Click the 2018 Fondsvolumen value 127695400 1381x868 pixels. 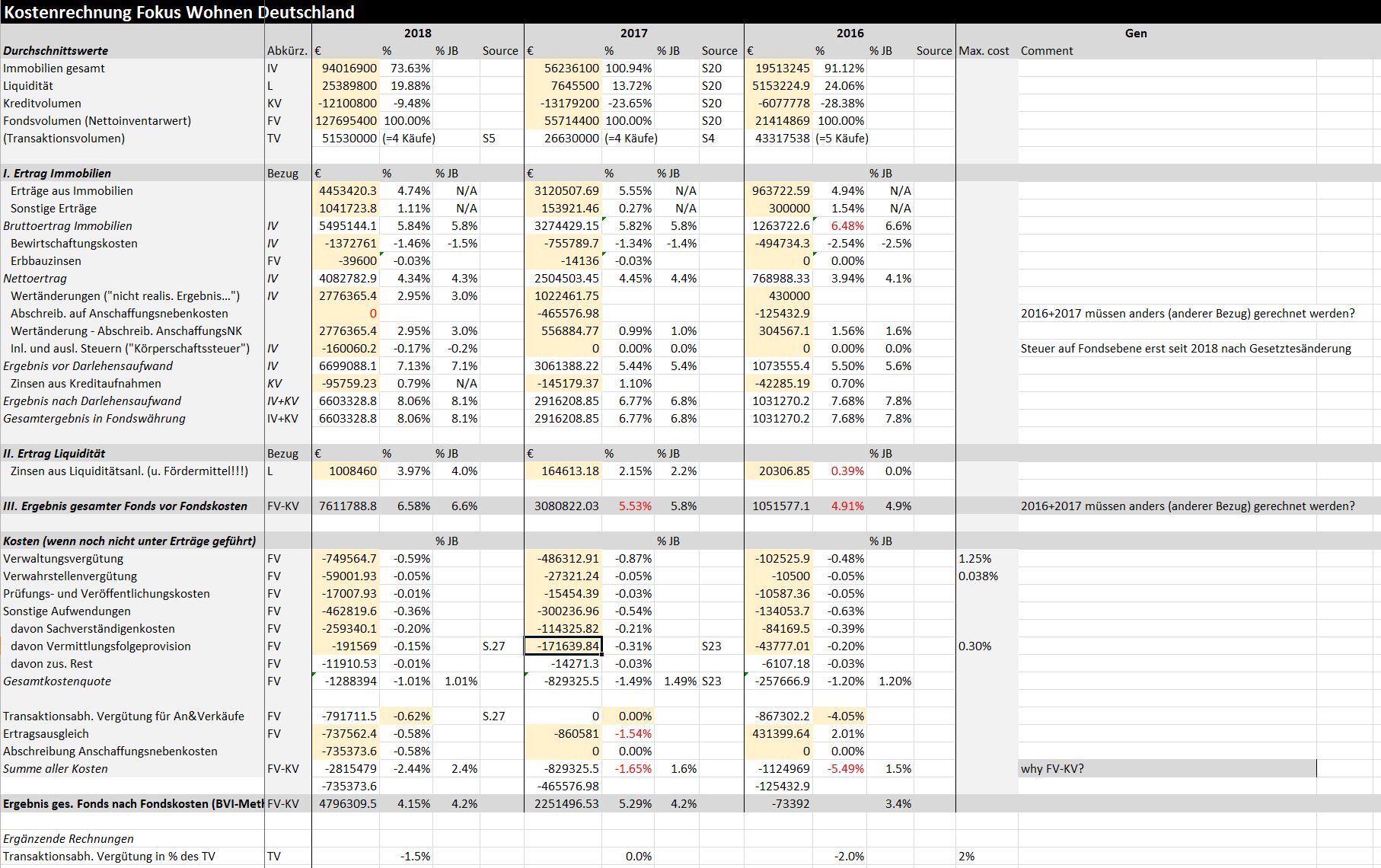click(346, 121)
